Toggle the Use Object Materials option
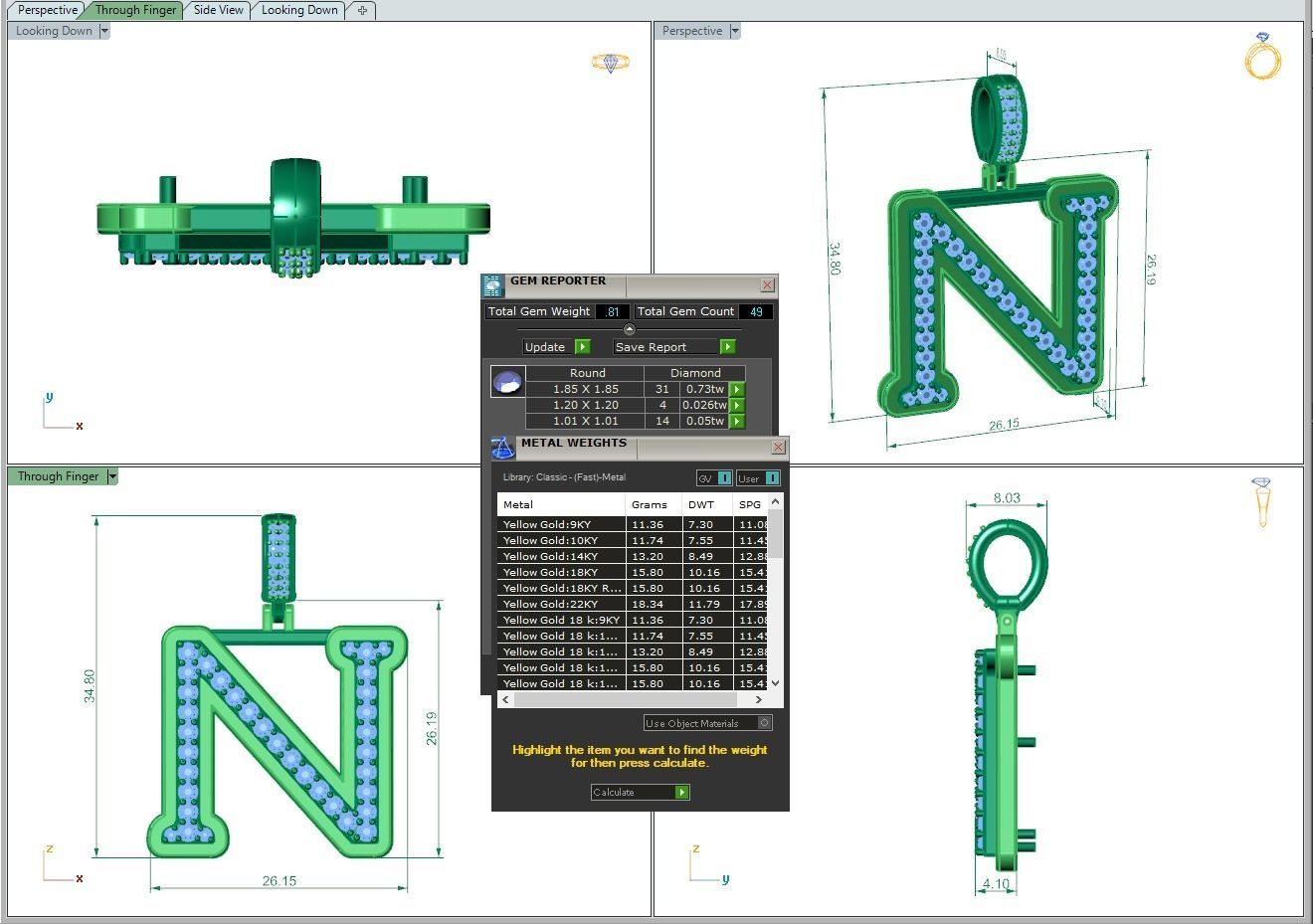The width and height of the screenshot is (1313, 924). pos(708,723)
